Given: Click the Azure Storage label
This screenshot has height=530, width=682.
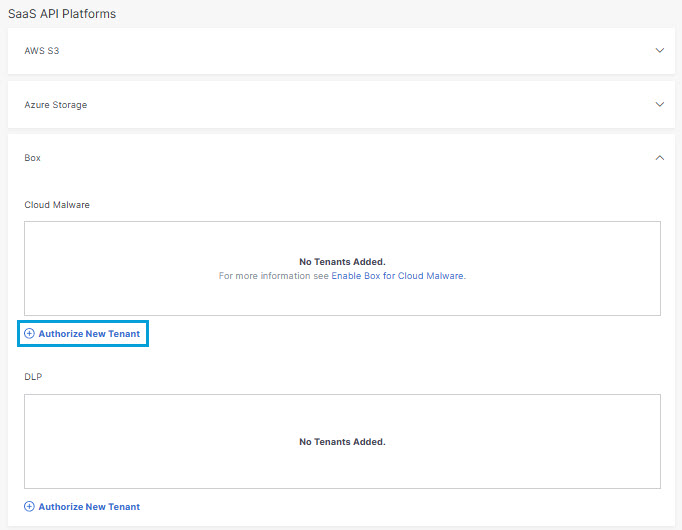Looking at the screenshot, I should click(x=56, y=105).
